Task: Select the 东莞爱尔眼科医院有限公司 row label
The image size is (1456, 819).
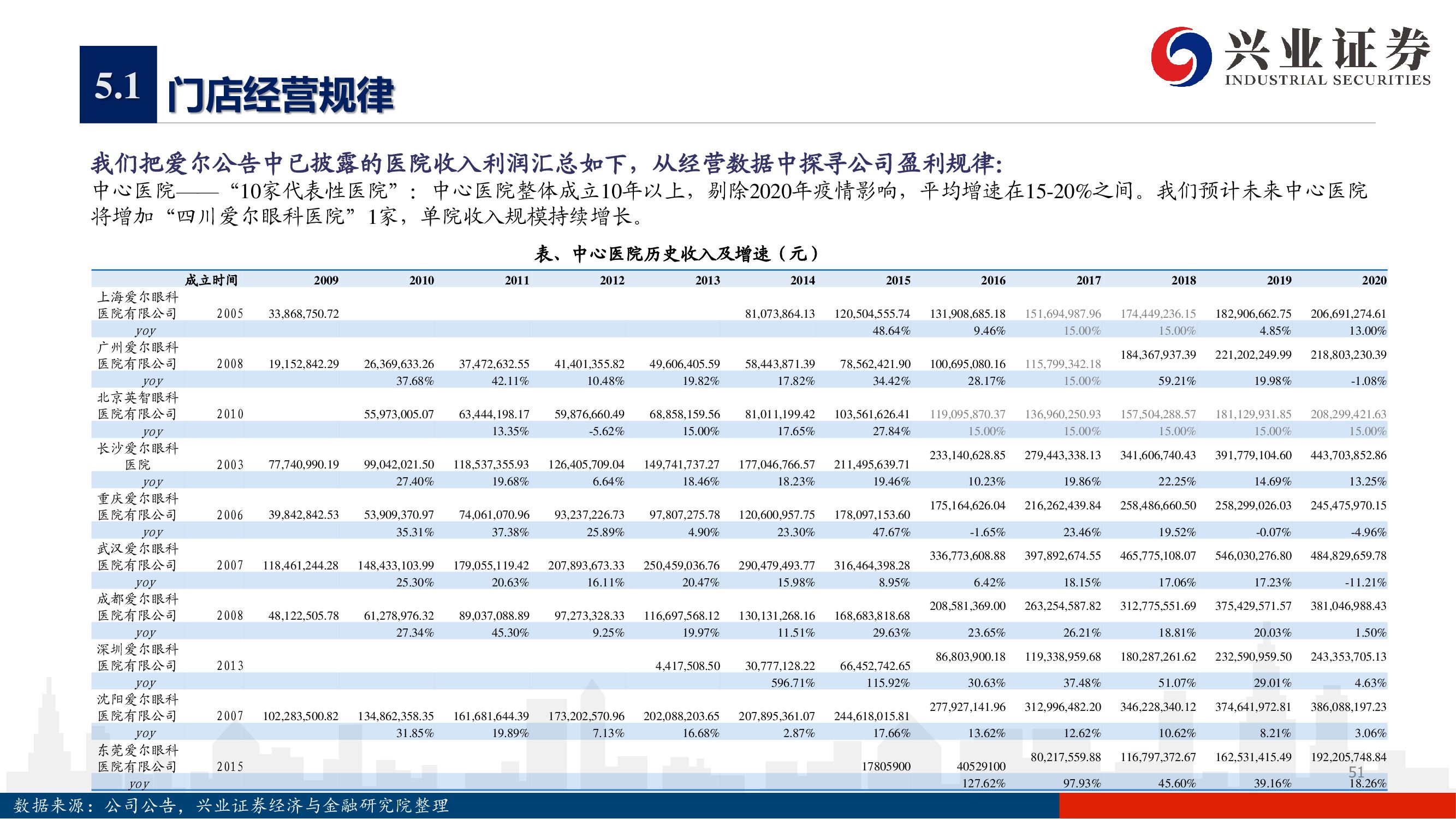Action: coord(138,758)
